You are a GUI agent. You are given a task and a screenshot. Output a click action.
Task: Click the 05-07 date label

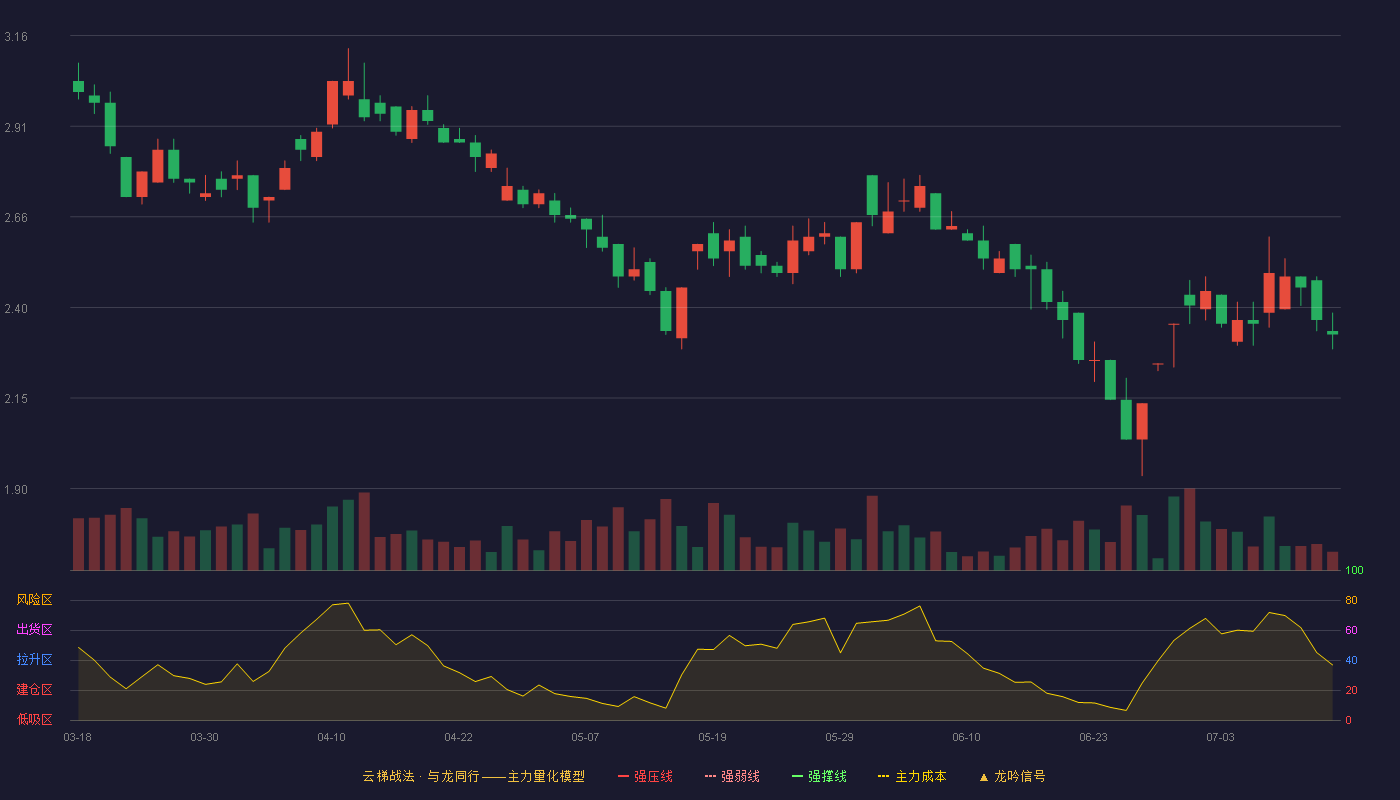tap(586, 737)
